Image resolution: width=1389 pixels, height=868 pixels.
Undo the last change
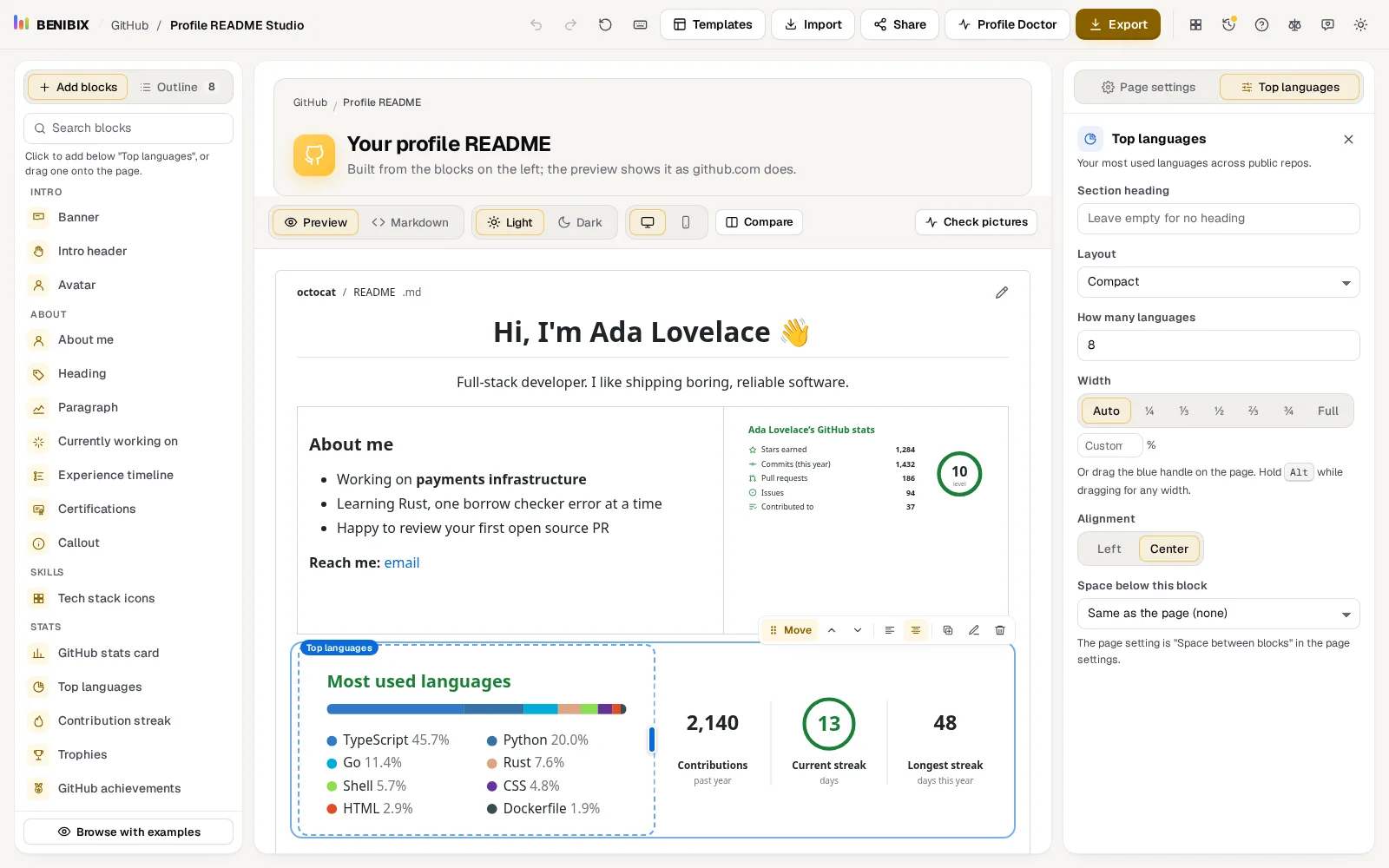pos(537,25)
